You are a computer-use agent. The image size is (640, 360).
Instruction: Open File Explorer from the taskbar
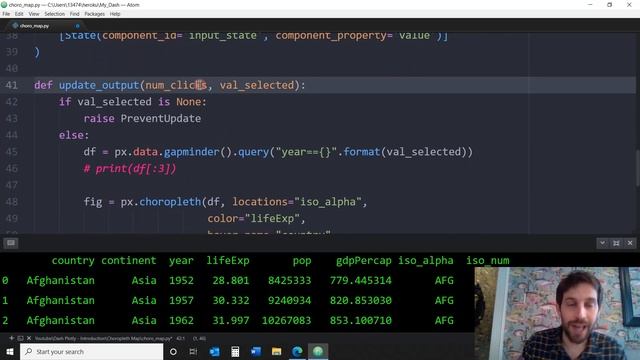[276, 351]
